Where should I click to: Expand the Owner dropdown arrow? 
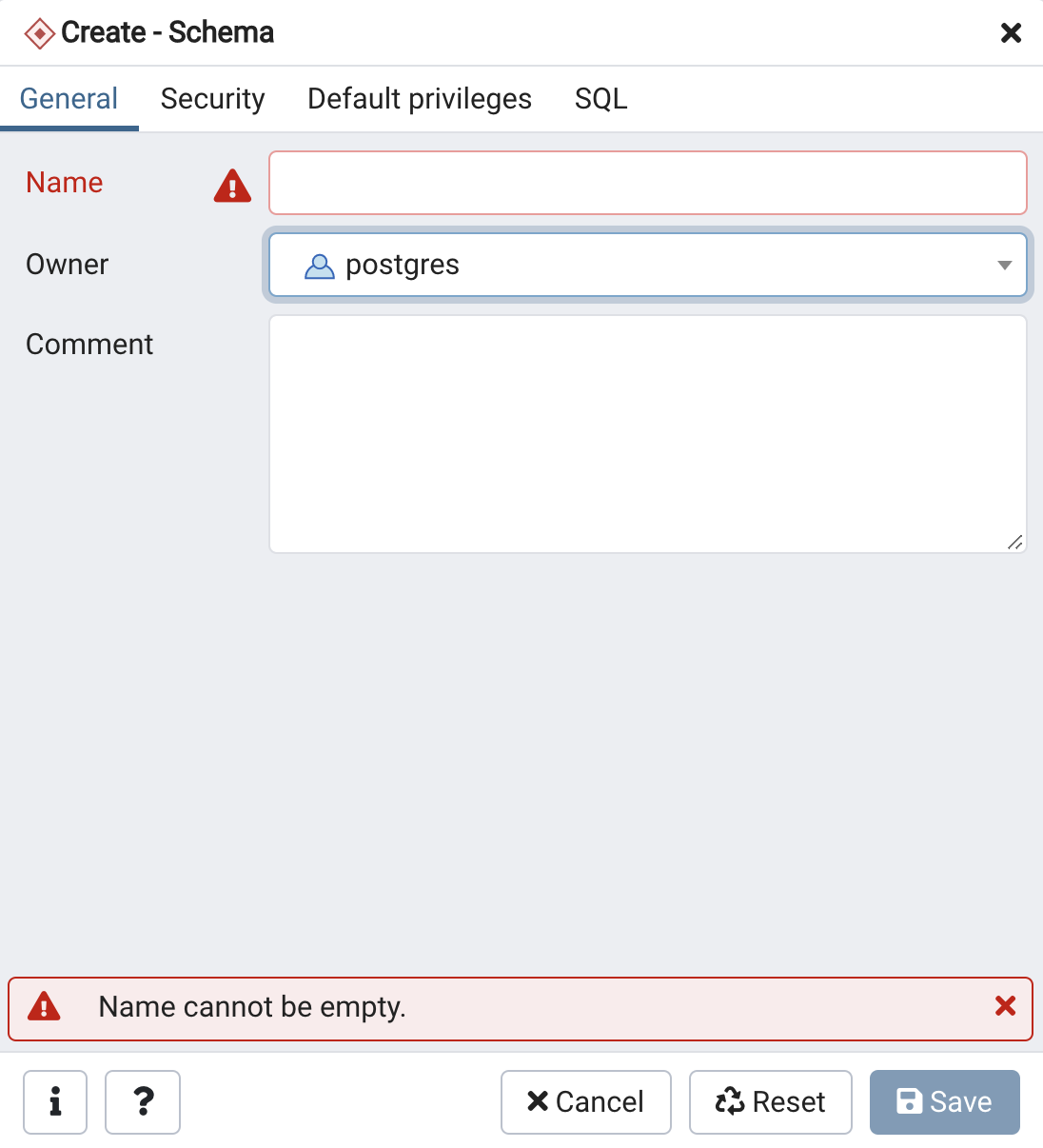(x=1004, y=266)
